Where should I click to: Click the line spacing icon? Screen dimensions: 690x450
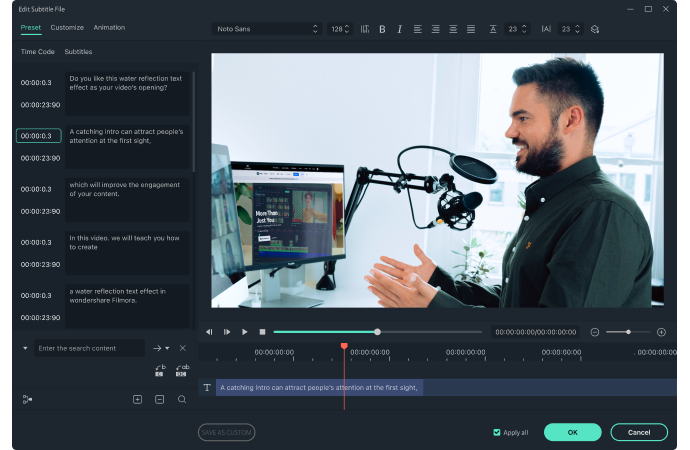[x=493, y=29]
